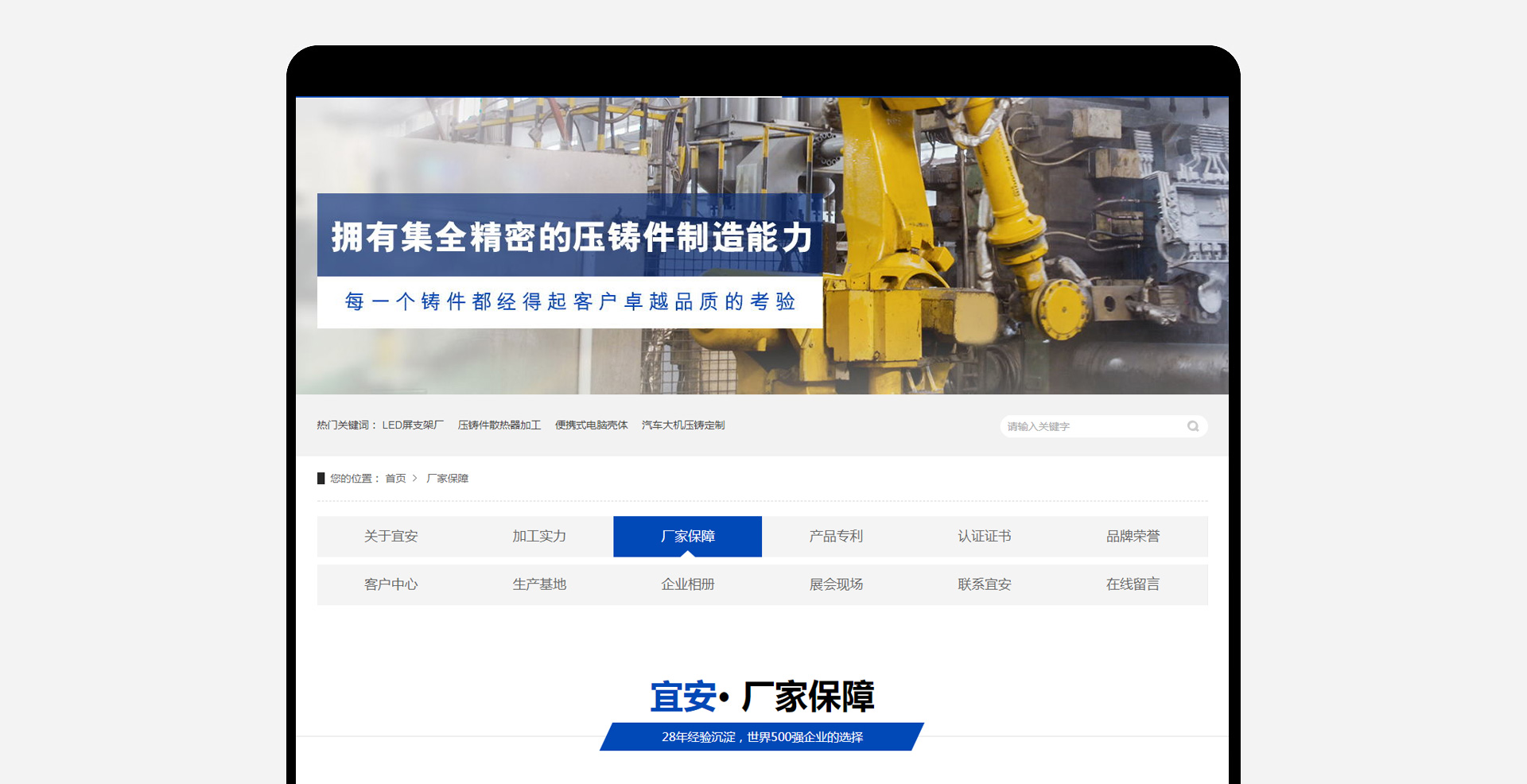1527x784 pixels.
Task: Select the 展会现场 tab
Action: tap(836, 584)
